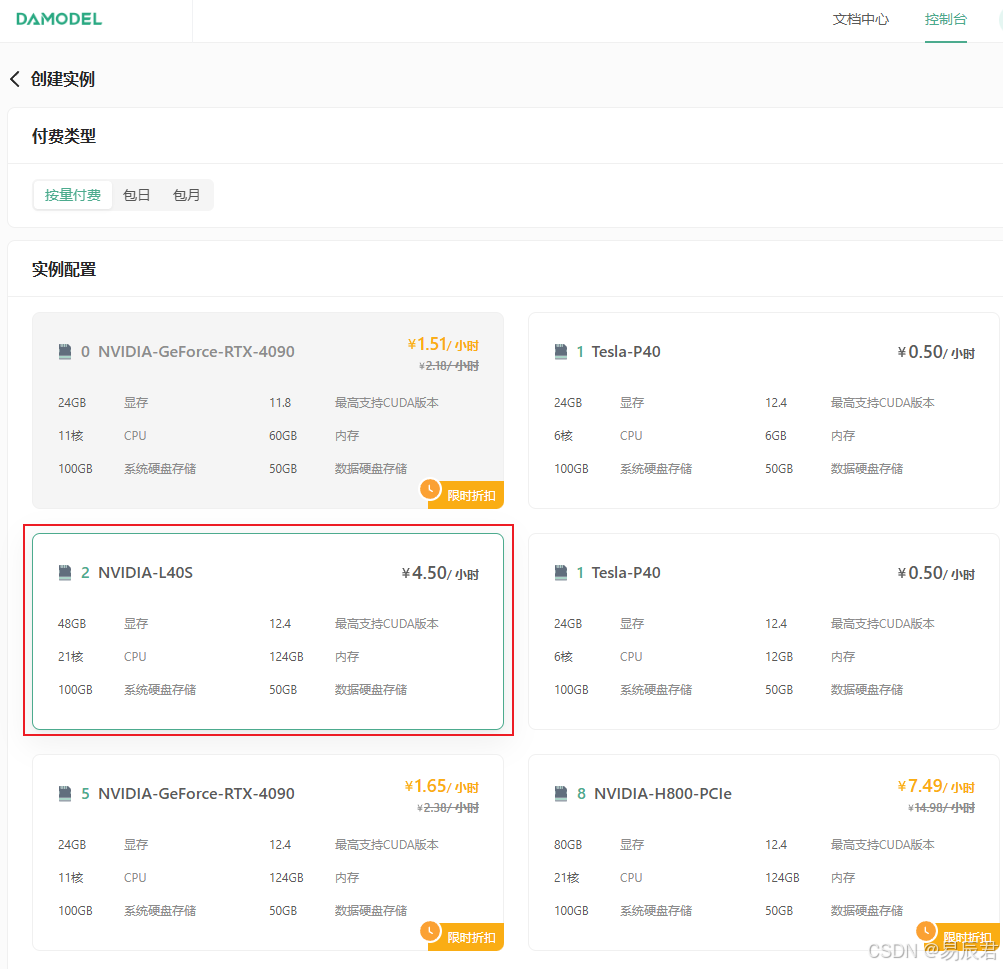
Task: Select the Tesla-P40 card with 12GB memory
Action: 764,631
